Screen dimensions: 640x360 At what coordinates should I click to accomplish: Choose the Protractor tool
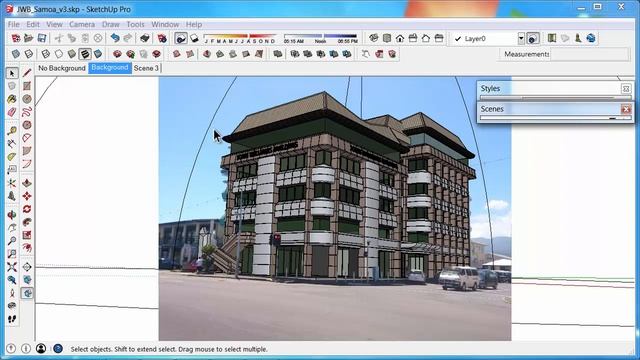click(x=12, y=157)
